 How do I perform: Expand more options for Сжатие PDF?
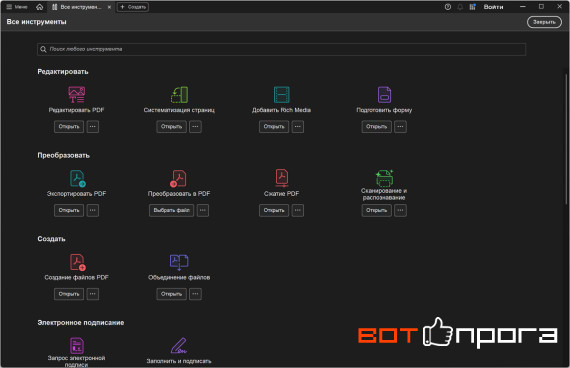[298, 210]
